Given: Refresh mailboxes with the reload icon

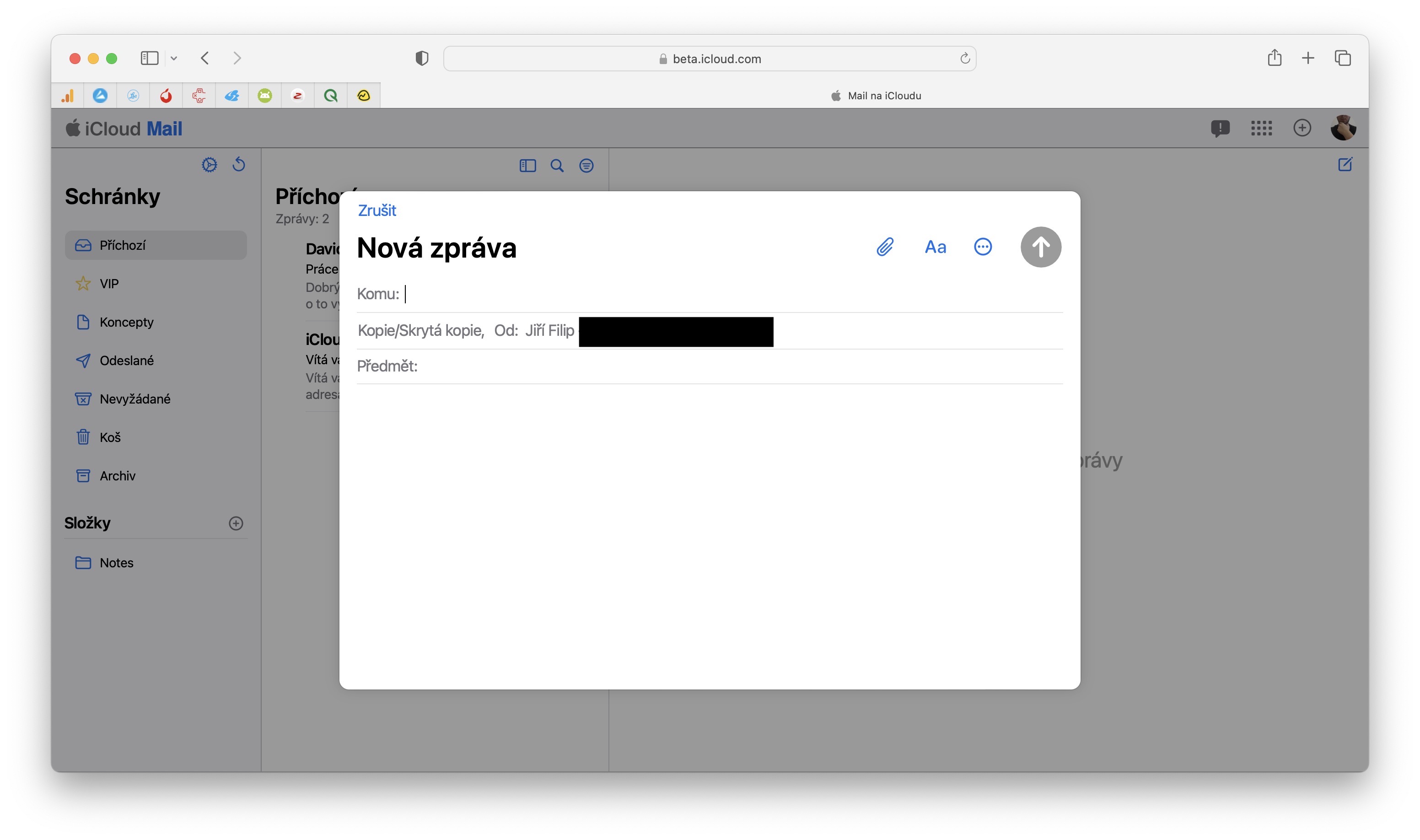Looking at the screenshot, I should click(239, 165).
